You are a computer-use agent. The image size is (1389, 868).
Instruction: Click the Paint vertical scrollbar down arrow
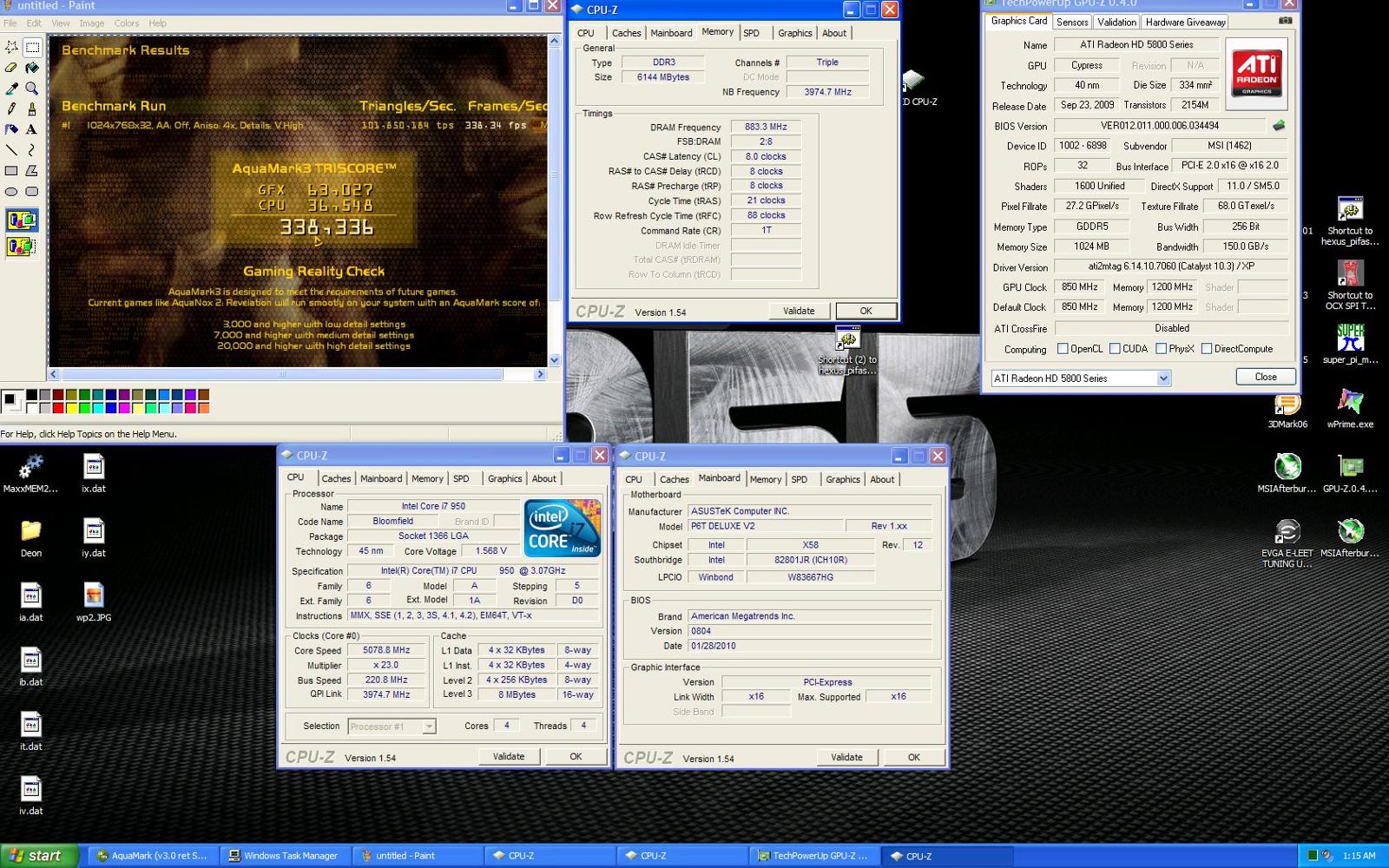pos(555,359)
